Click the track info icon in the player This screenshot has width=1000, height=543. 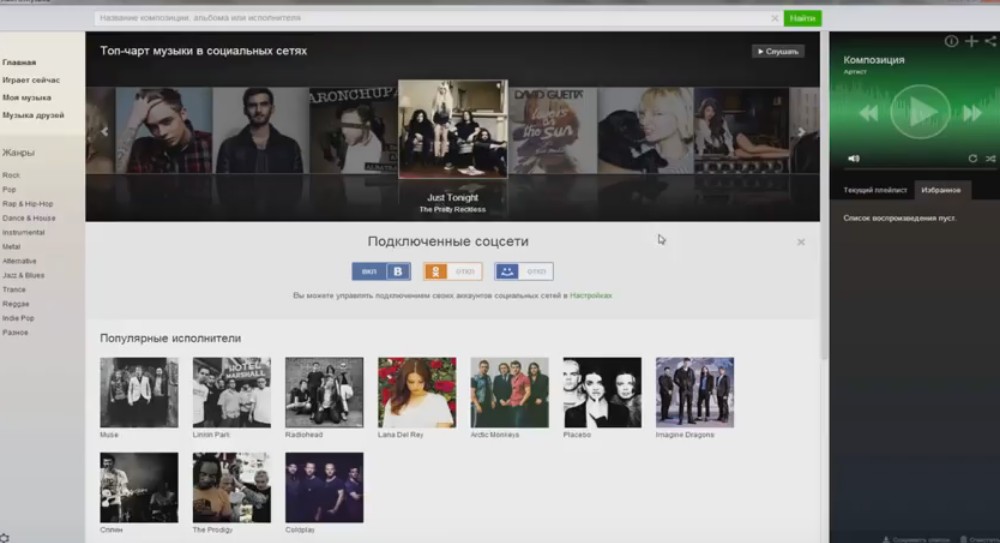pos(951,41)
